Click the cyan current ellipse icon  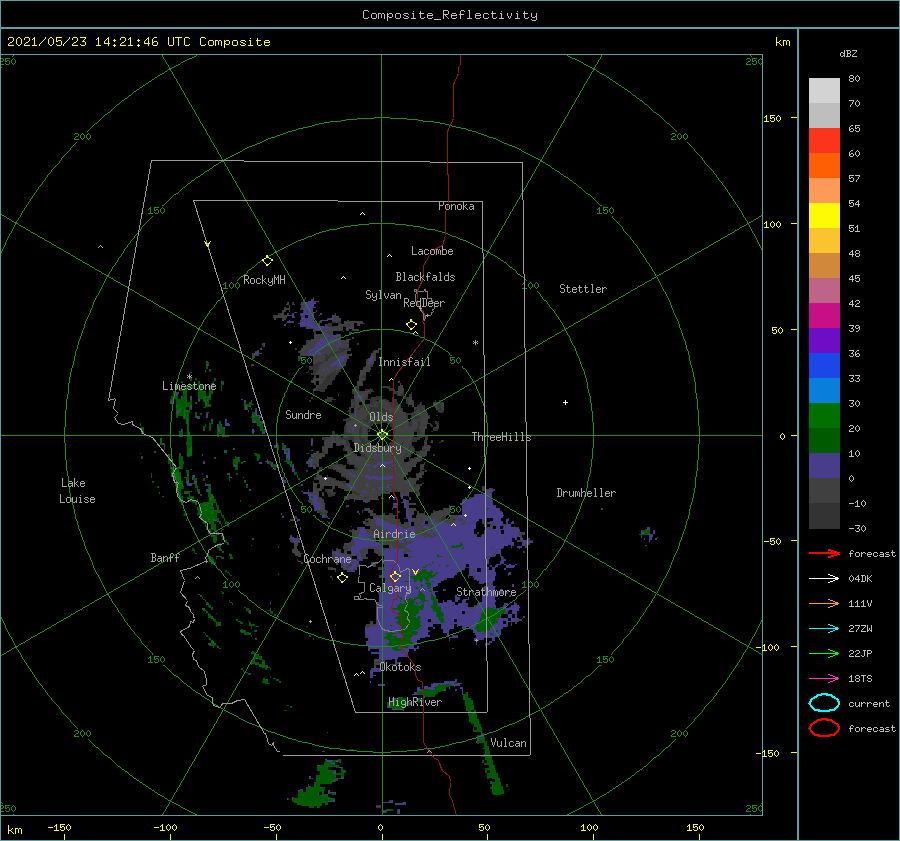(x=824, y=703)
